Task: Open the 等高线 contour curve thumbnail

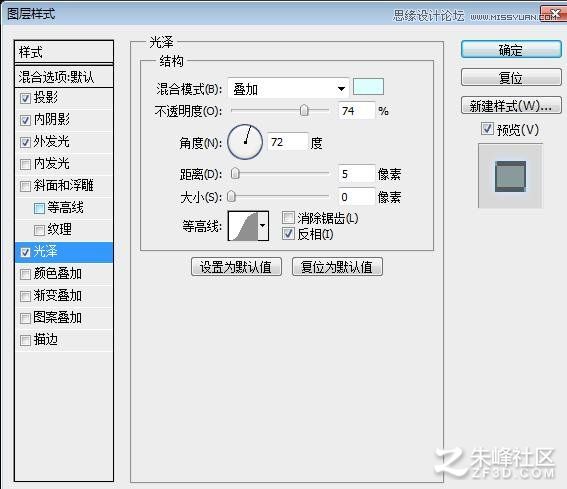Action: [x=243, y=226]
